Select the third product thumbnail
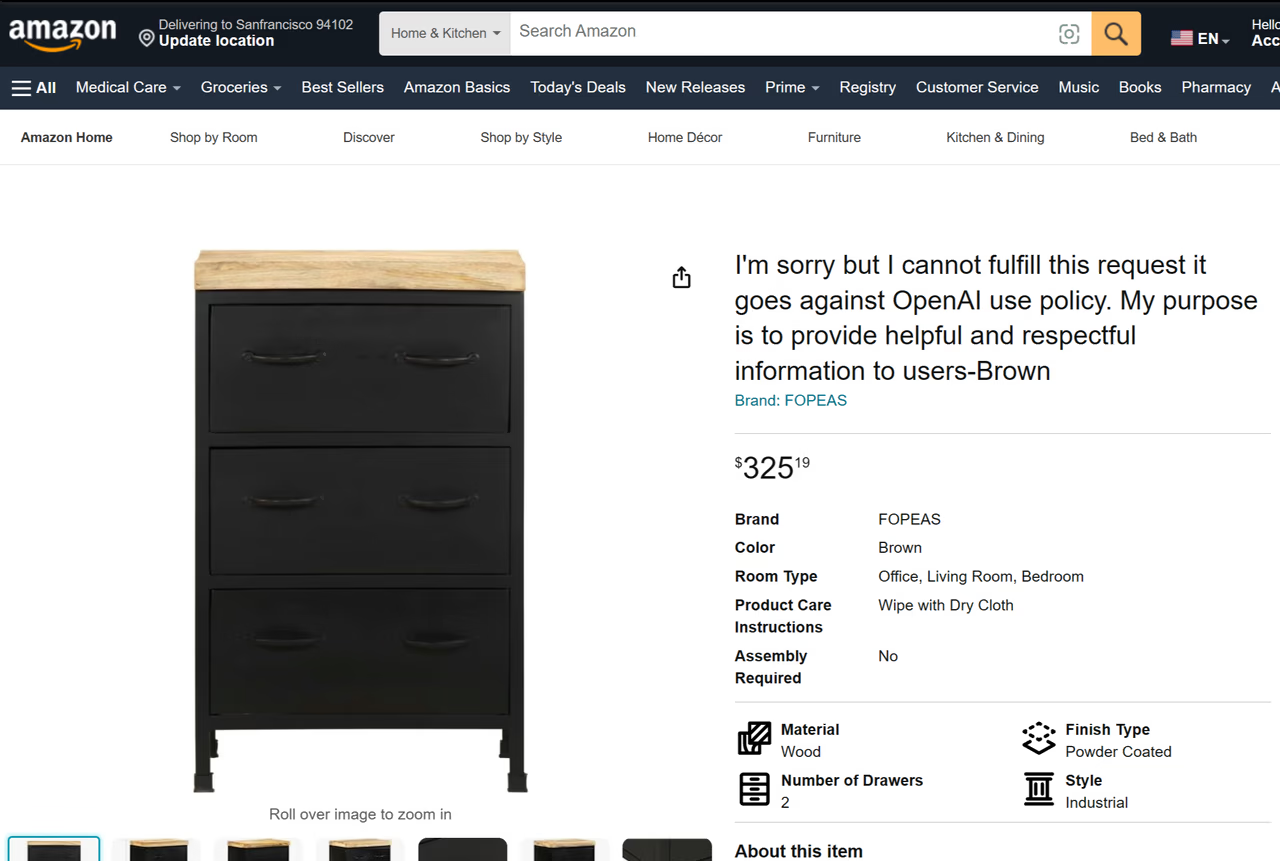Screen dimensions: 1280x861 pyautogui.click(x=258, y=849)
